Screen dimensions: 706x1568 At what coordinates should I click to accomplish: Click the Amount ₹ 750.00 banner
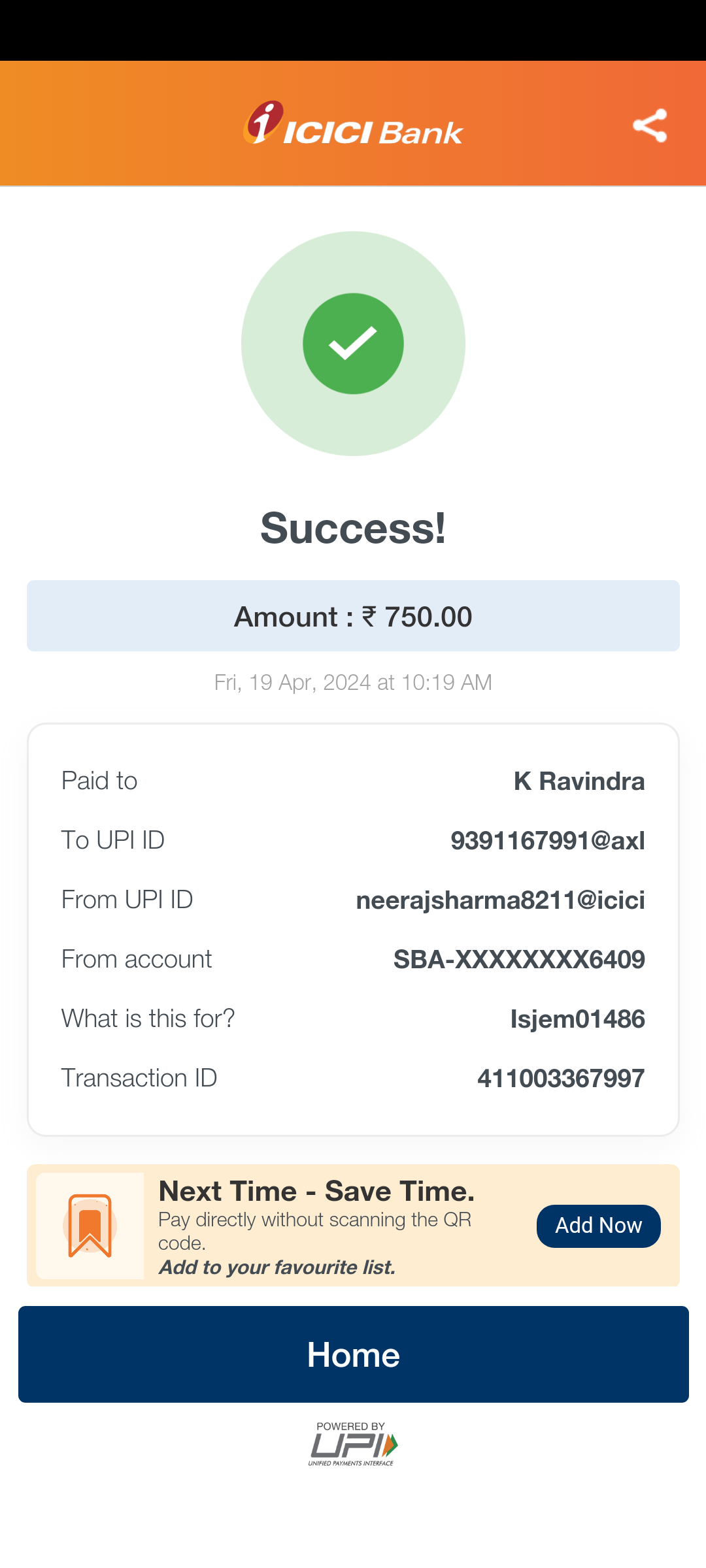click(x=353, y=616)
